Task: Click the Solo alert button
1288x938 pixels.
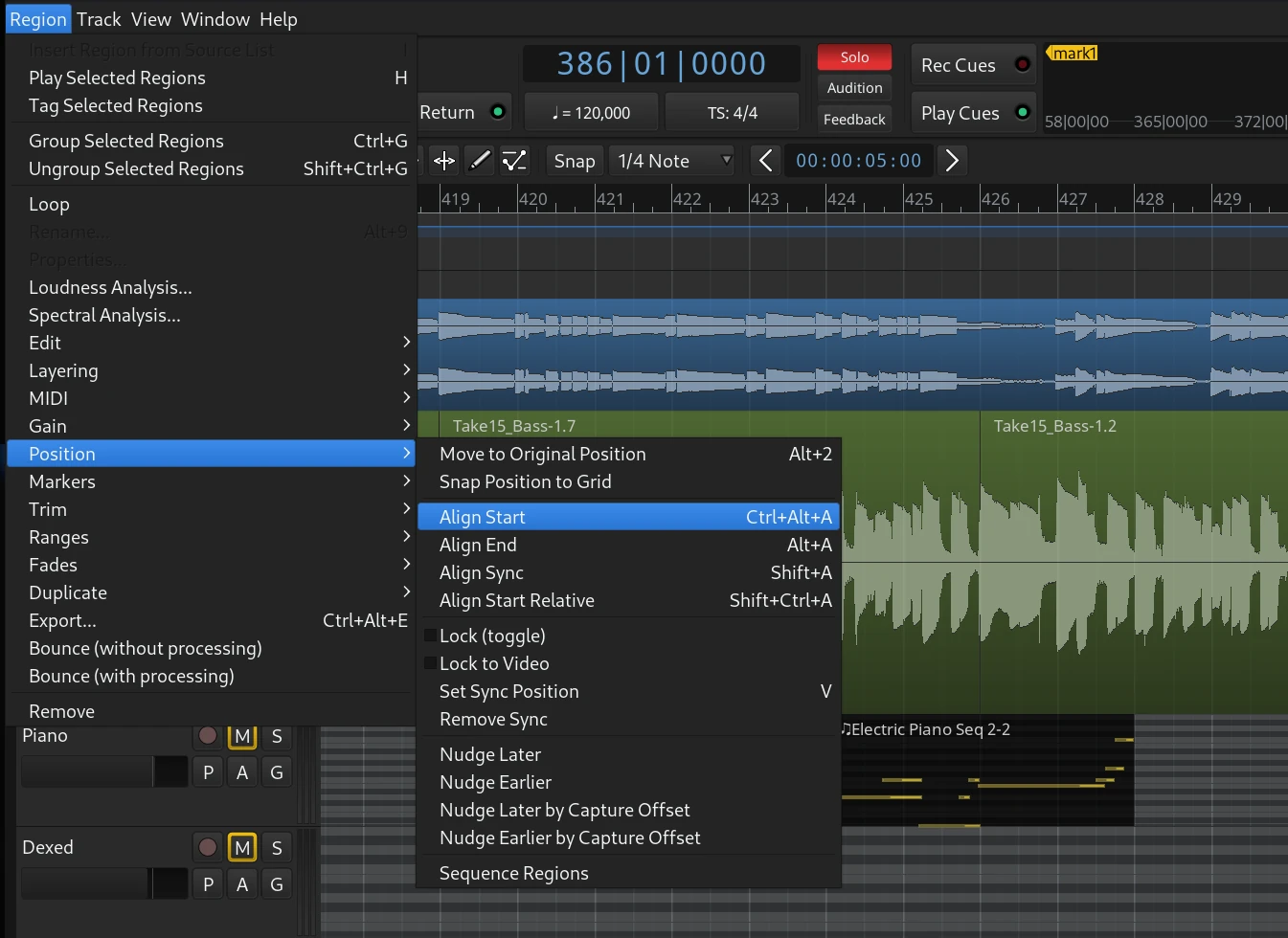Action: point(854,57)
